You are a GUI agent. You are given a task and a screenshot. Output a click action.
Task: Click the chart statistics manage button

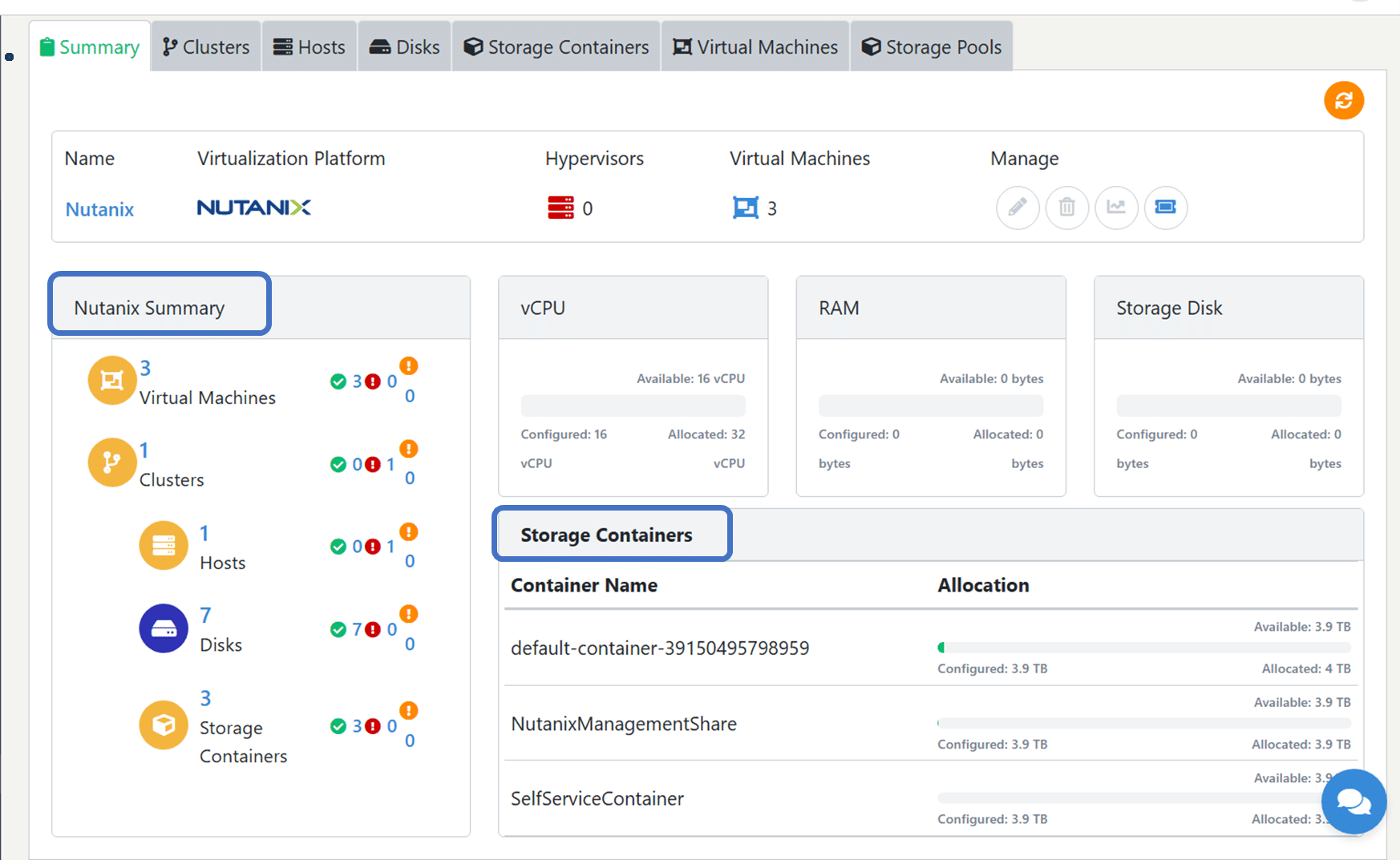1116,208
